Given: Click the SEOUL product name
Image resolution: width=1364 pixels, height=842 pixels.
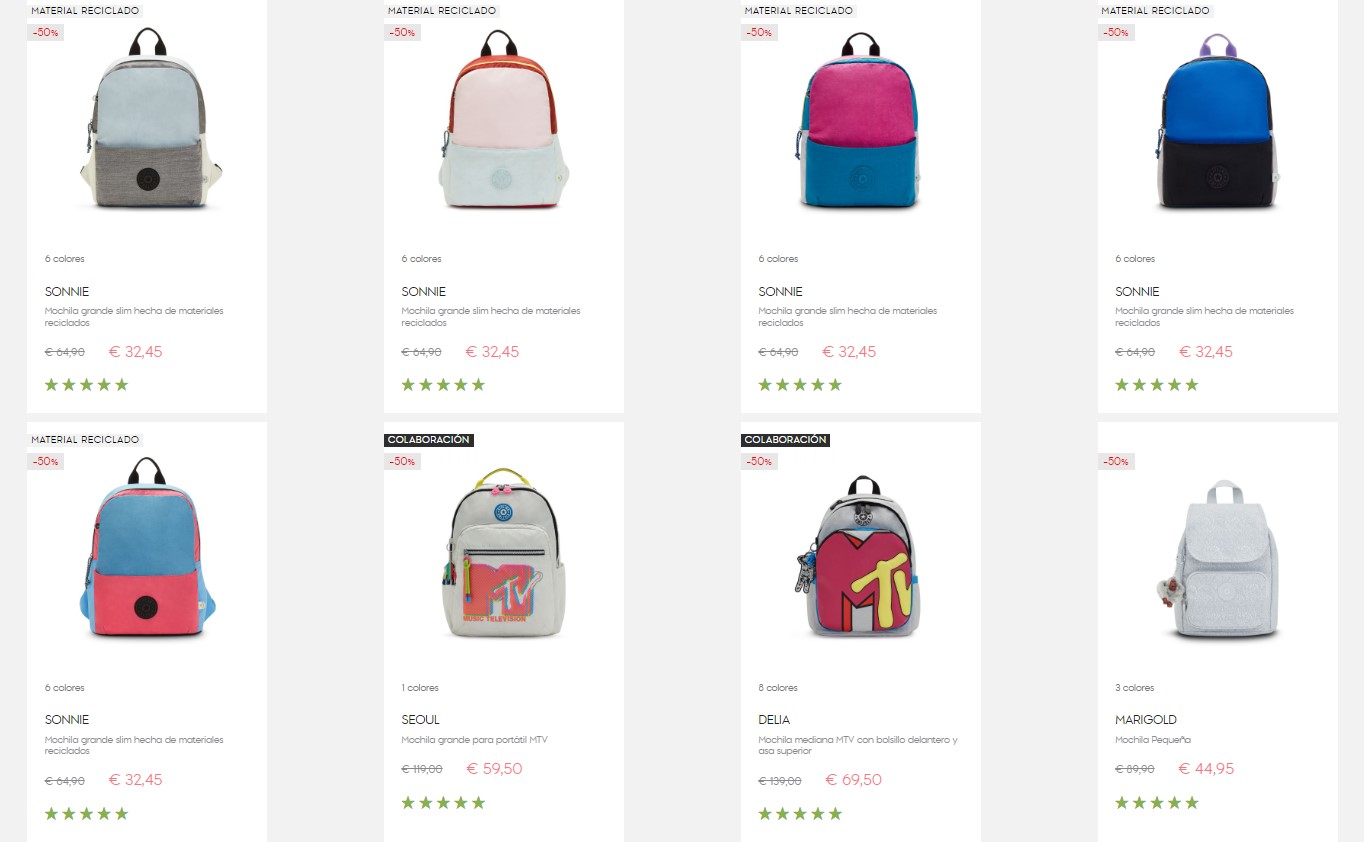Looking at the screenshot, I should pyautogui.click(x=420, y=720).
